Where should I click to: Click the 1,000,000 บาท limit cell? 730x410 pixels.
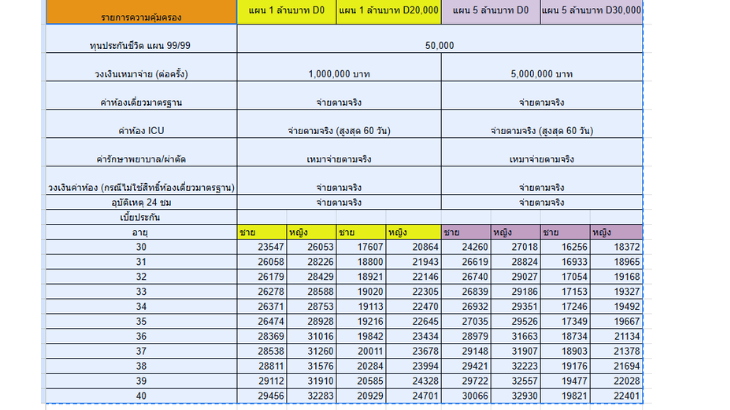coord(338,74)
